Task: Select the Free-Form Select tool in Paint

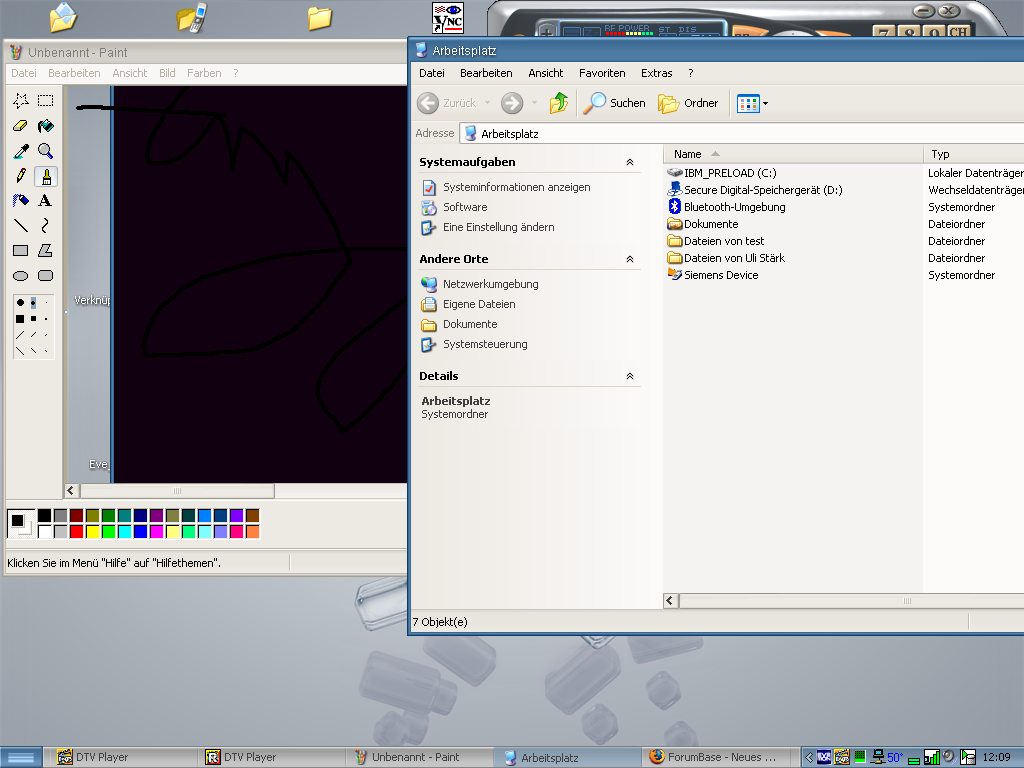Action: pos(21,101)
